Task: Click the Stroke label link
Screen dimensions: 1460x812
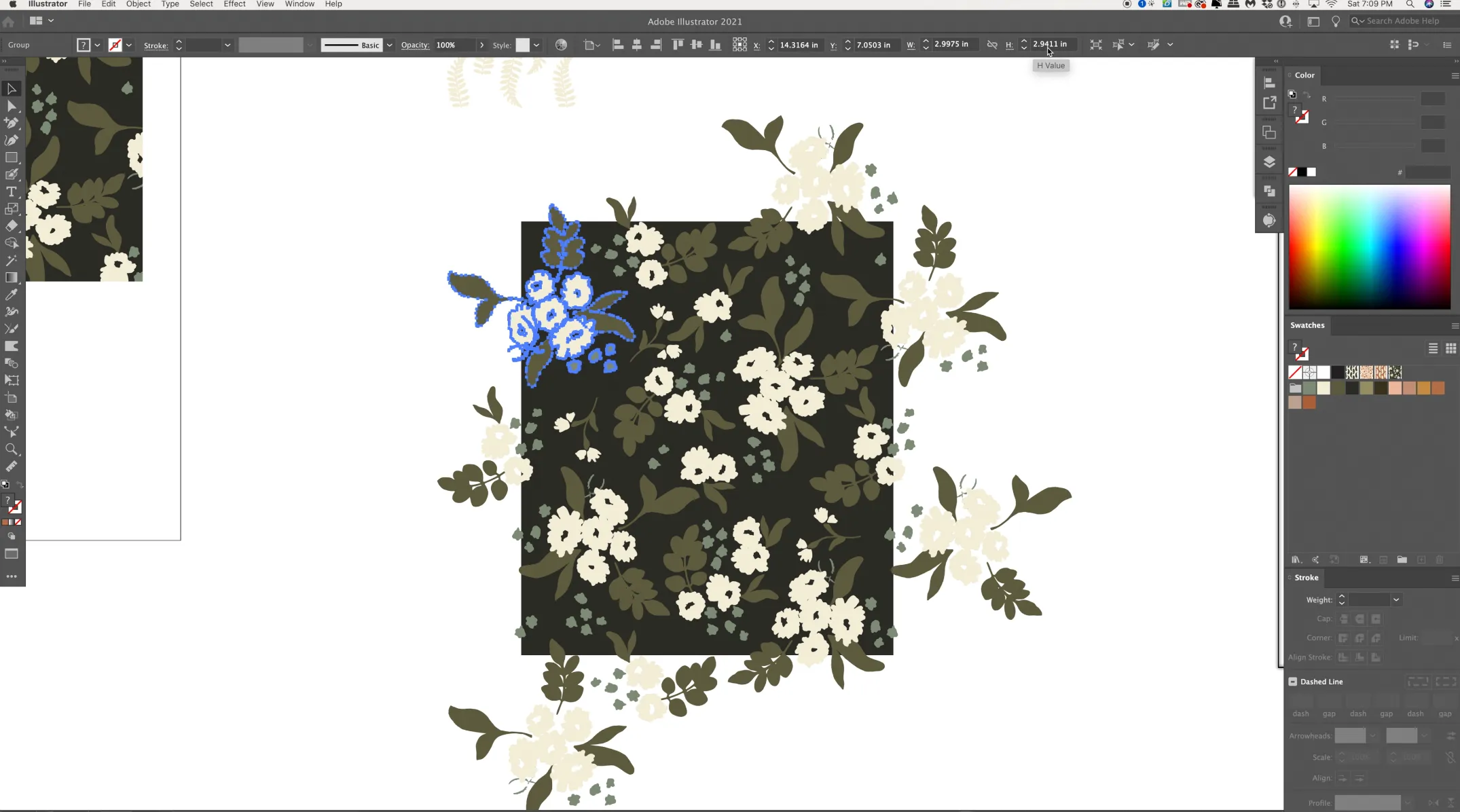Action: pyautogui.click(x=156, y=45)
